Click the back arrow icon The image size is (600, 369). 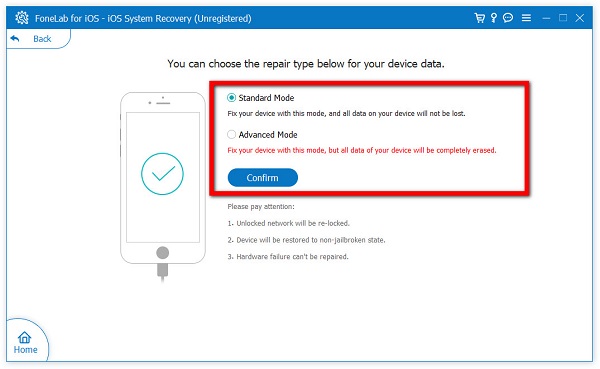(x=15, y=39)
